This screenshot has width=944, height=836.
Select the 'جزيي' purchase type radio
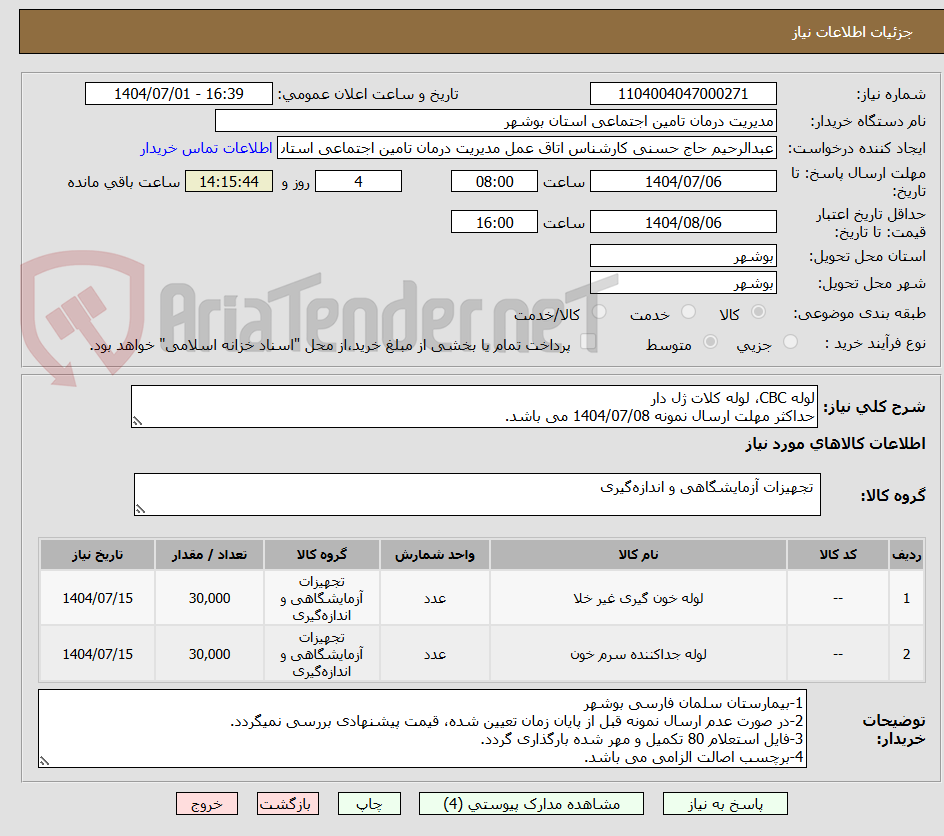point(790,342)
